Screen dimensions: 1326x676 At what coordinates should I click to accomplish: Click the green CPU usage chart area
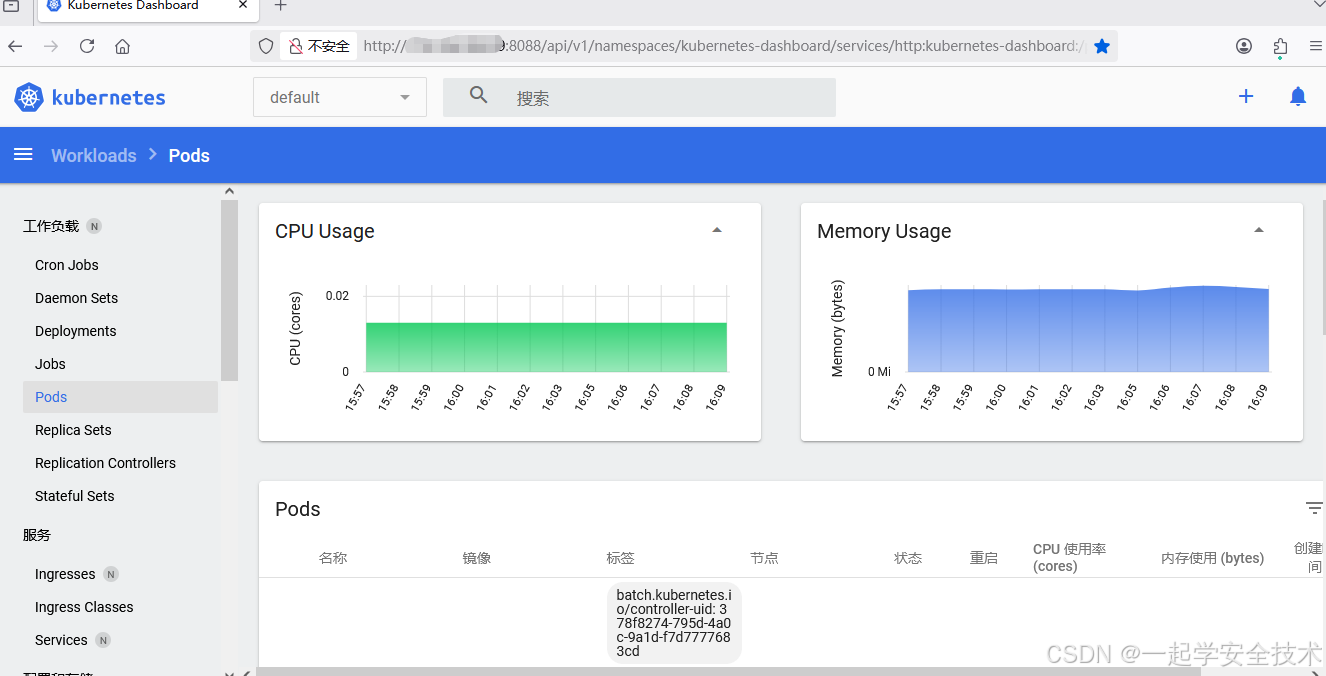(546, 347)
